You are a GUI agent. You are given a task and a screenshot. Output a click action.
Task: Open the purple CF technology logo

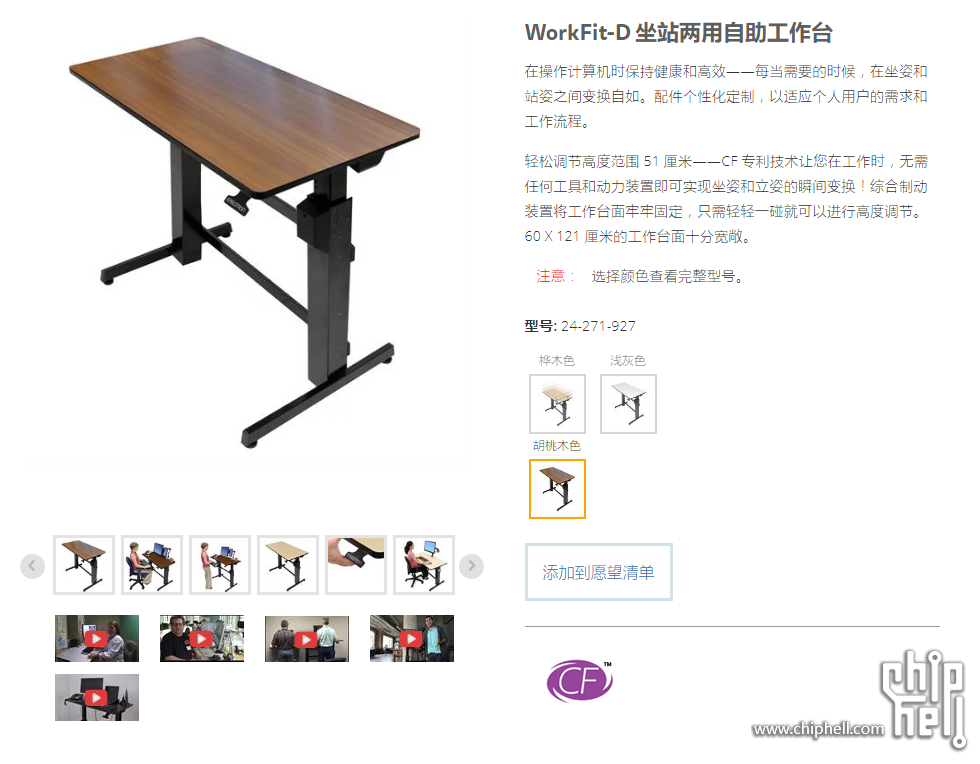pos(579,681)
